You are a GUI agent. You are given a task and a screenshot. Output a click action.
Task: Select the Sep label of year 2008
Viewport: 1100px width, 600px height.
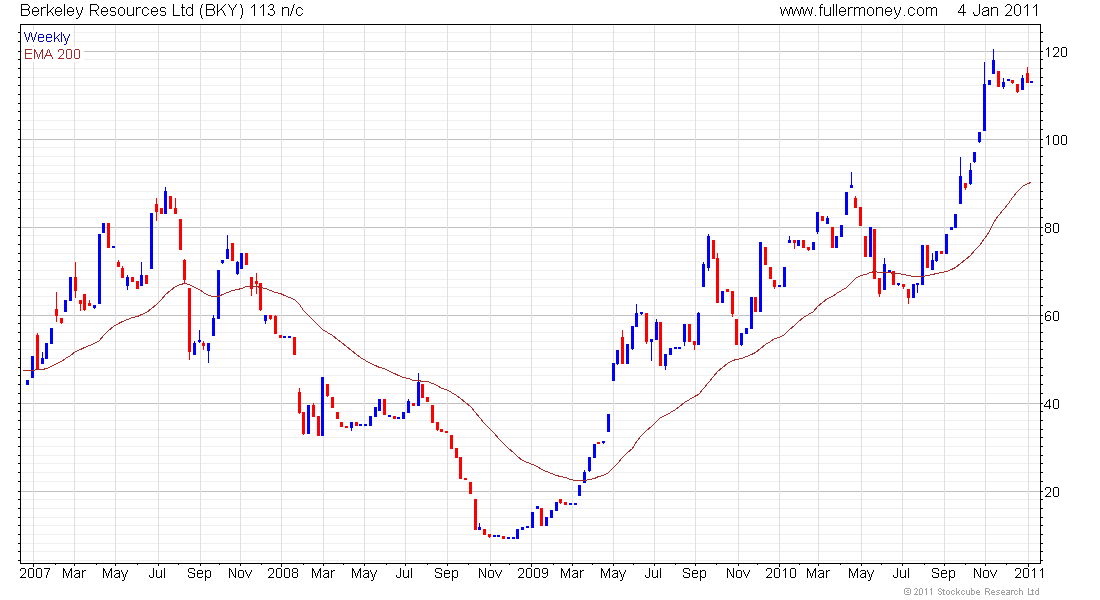pos(446,573)
